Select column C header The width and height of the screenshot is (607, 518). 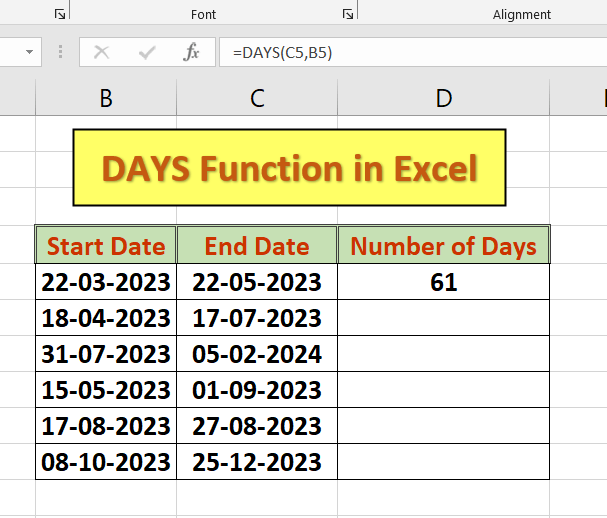pyautogui.click(x=257, y=98)
